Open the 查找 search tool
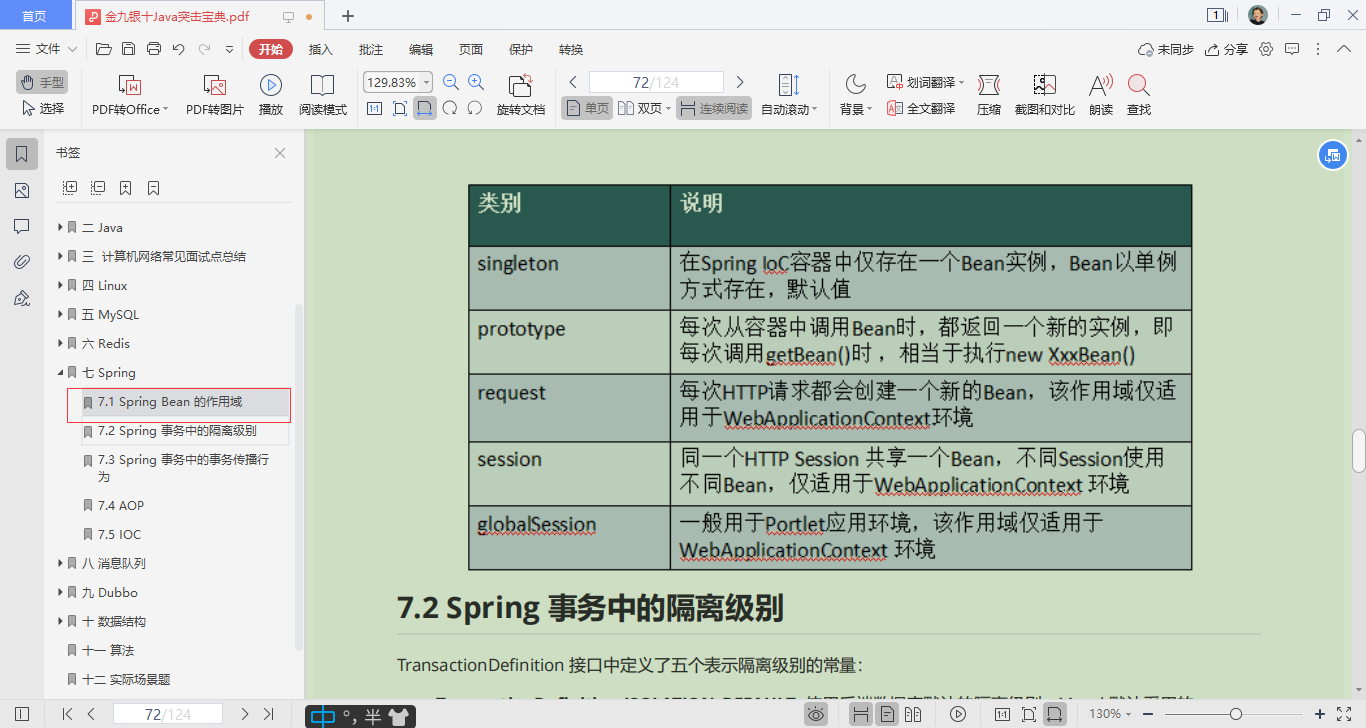 (1138, 85)
